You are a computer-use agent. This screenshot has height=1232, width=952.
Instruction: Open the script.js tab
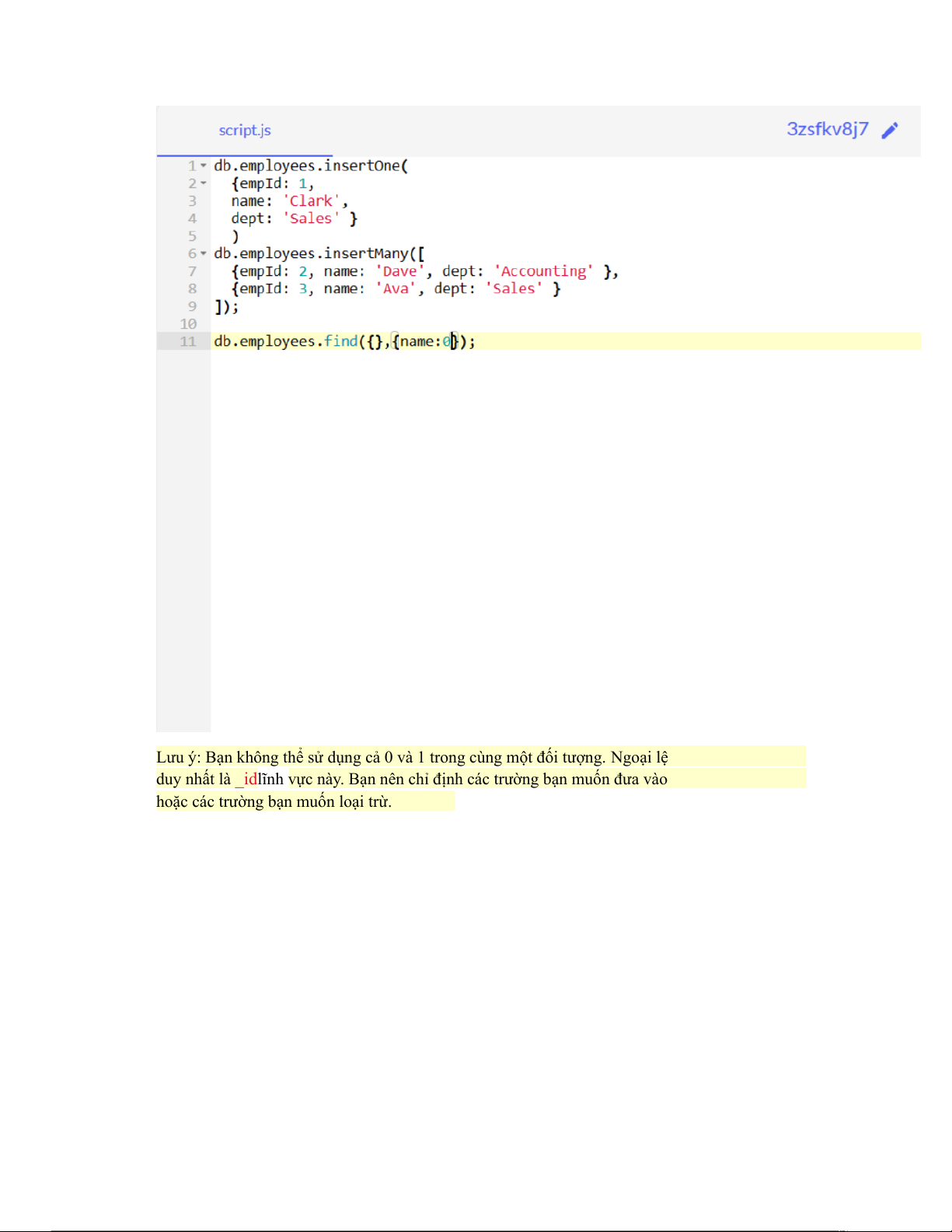[244, 131]
